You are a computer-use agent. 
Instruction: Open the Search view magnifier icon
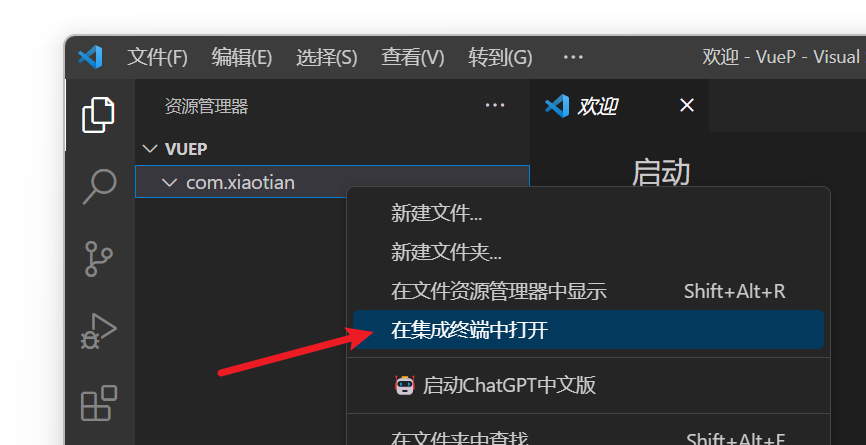click(x=99, y=187)
